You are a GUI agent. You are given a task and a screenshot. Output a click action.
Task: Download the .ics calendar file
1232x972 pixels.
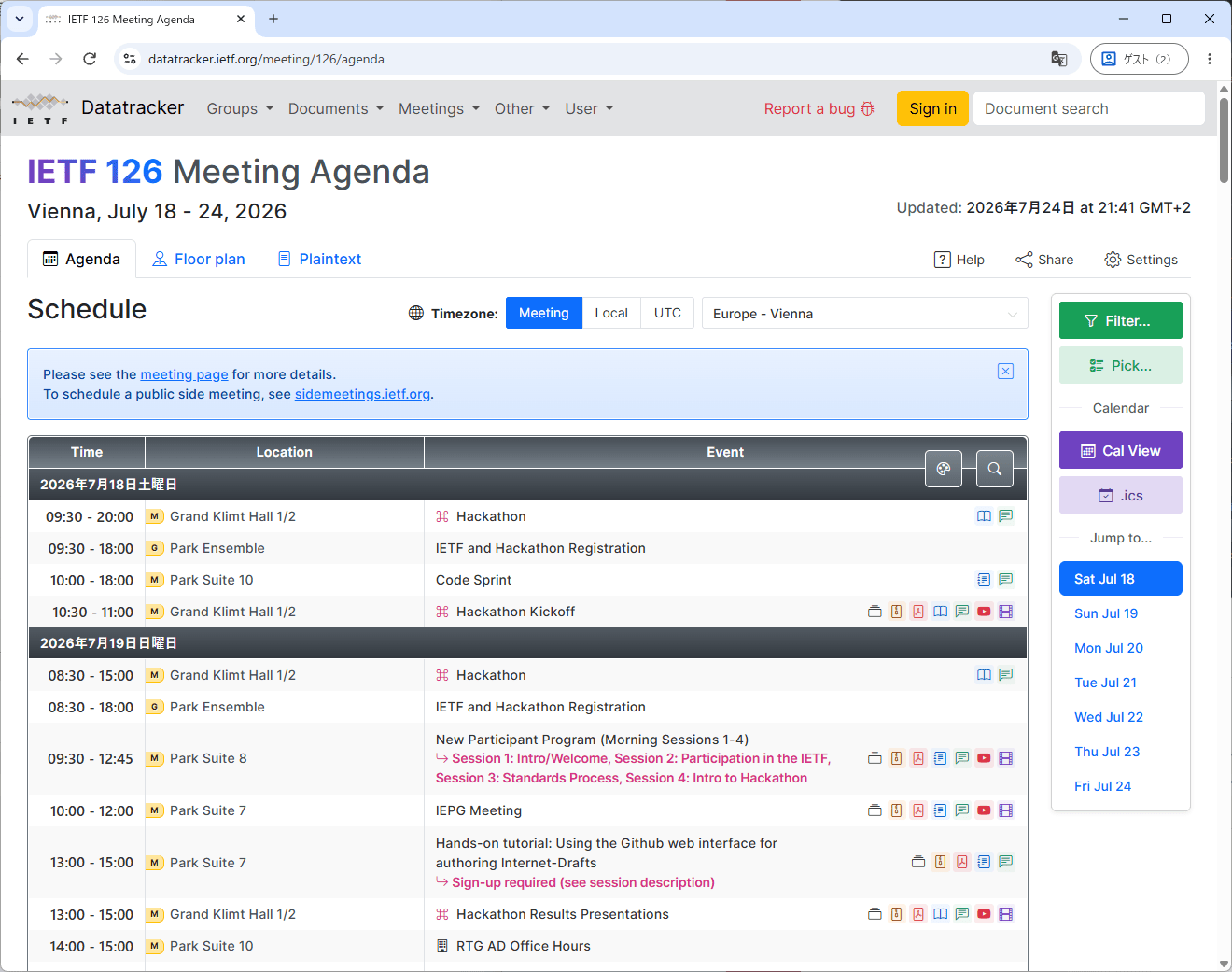[x=1121, y=495]
